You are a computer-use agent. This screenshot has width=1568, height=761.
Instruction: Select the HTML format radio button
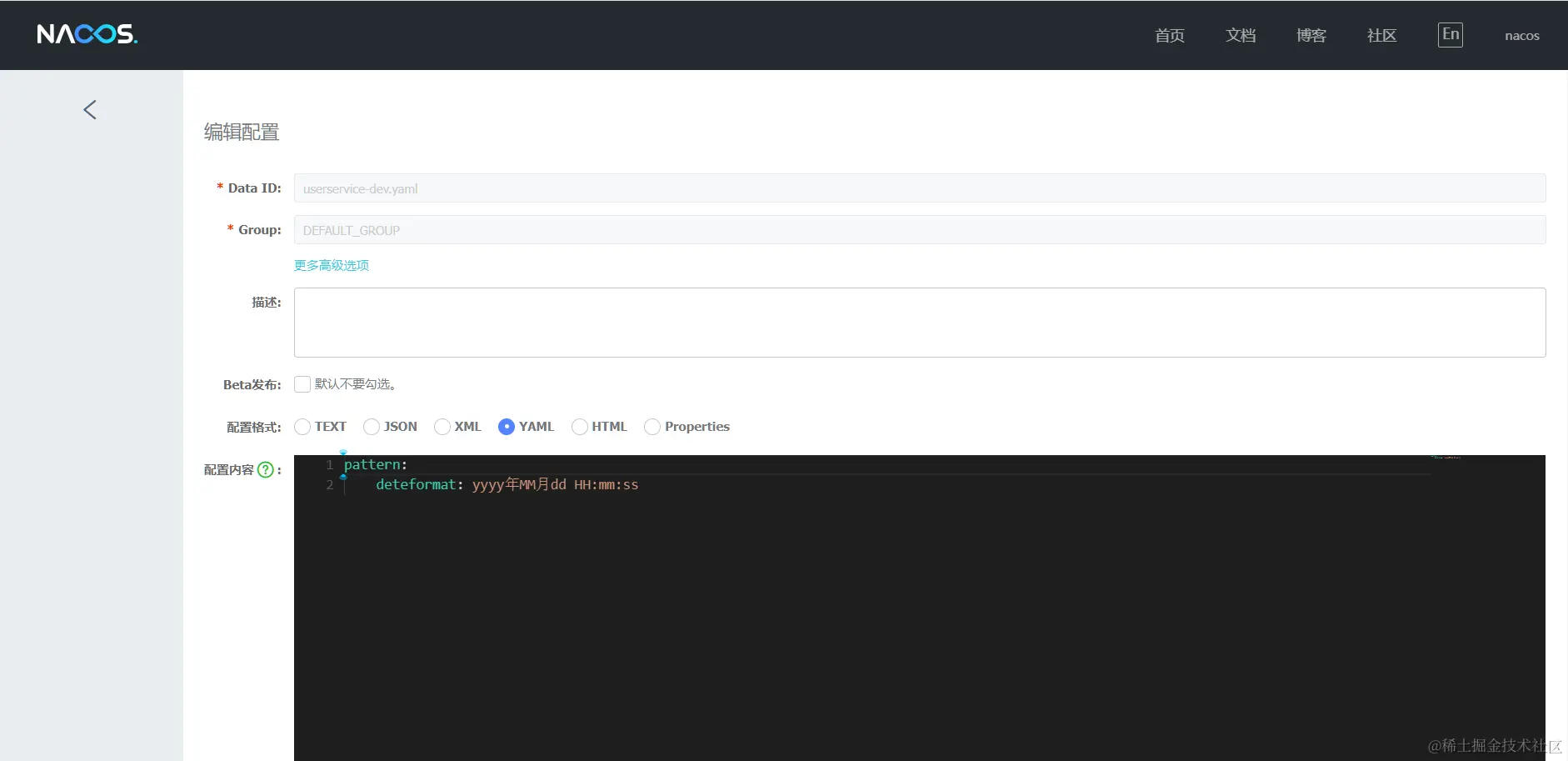[x=580, y=427]
